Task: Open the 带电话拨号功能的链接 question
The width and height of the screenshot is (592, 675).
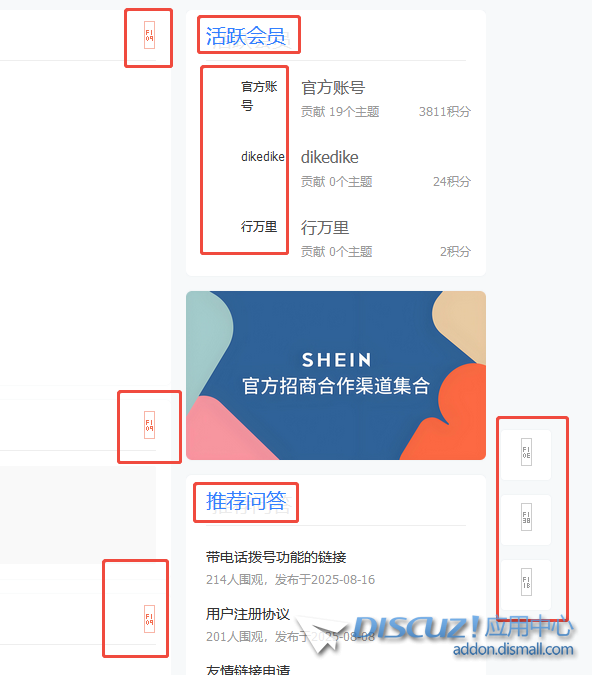Action: point(276,557)
